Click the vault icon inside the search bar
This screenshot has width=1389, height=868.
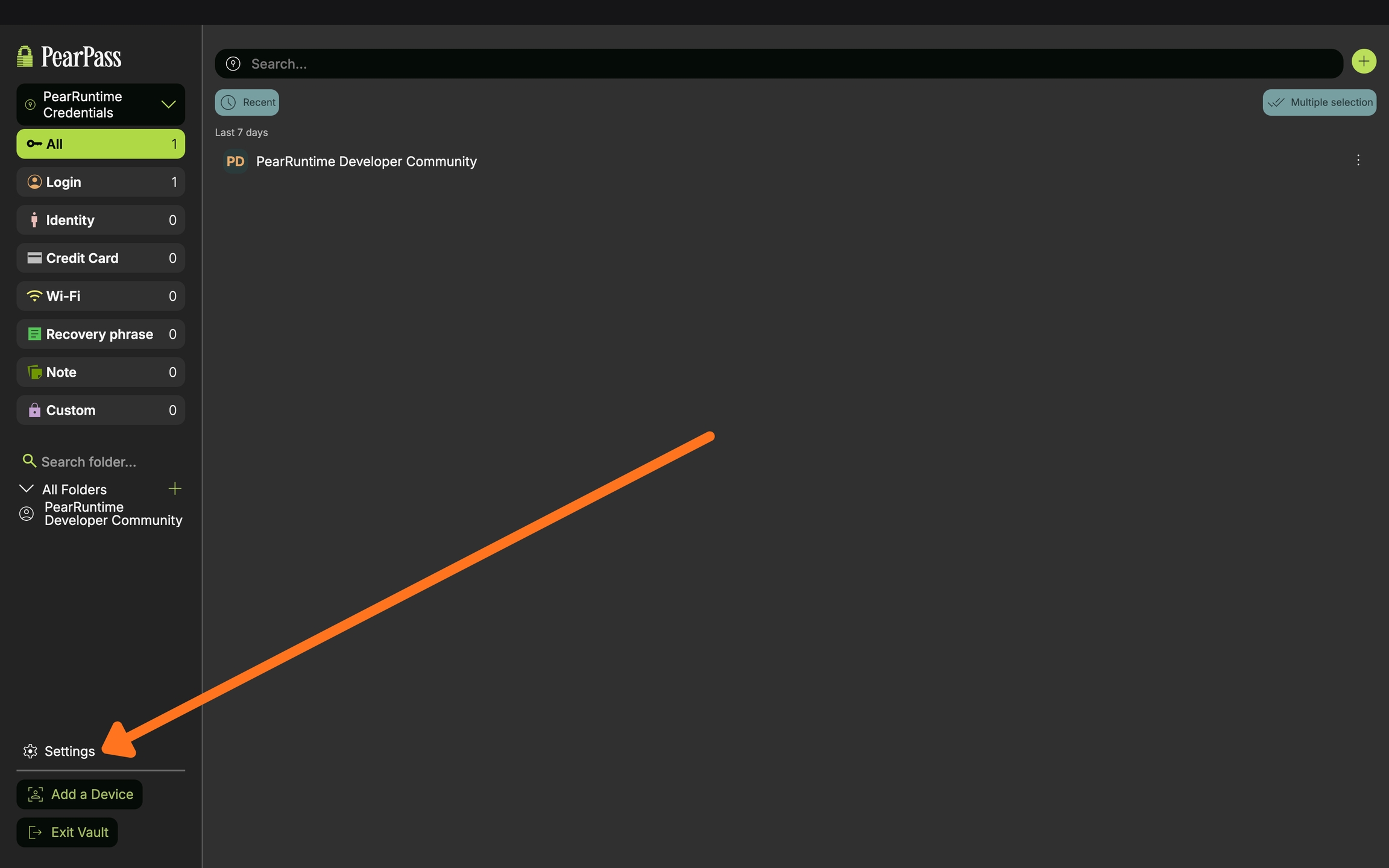click(233, 64)
